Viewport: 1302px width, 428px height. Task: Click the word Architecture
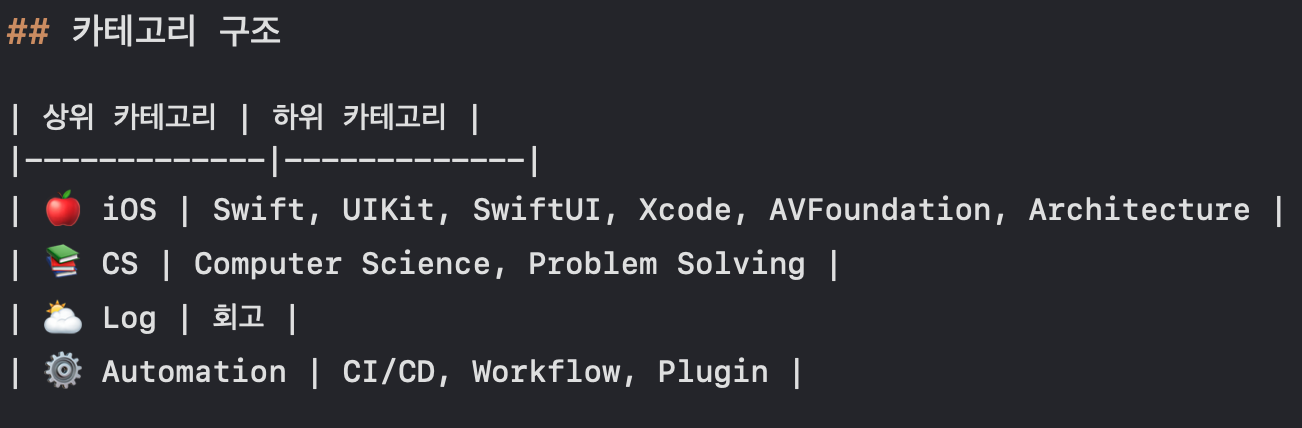coord(1139,211)
